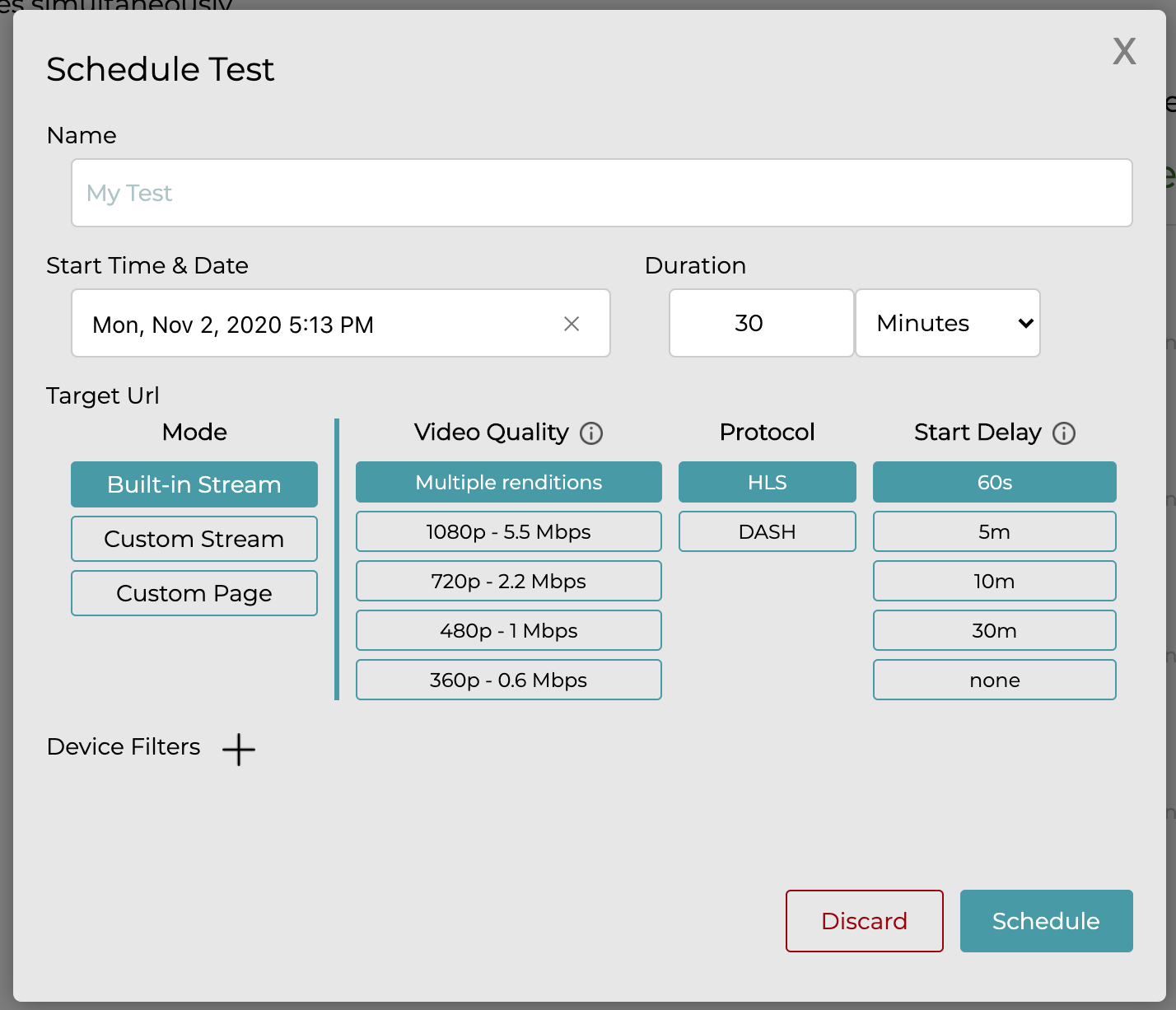Viewport: 1176px width, 1010px height.
Task: Clear the start date with the x icon
Action: click(572, 324)
